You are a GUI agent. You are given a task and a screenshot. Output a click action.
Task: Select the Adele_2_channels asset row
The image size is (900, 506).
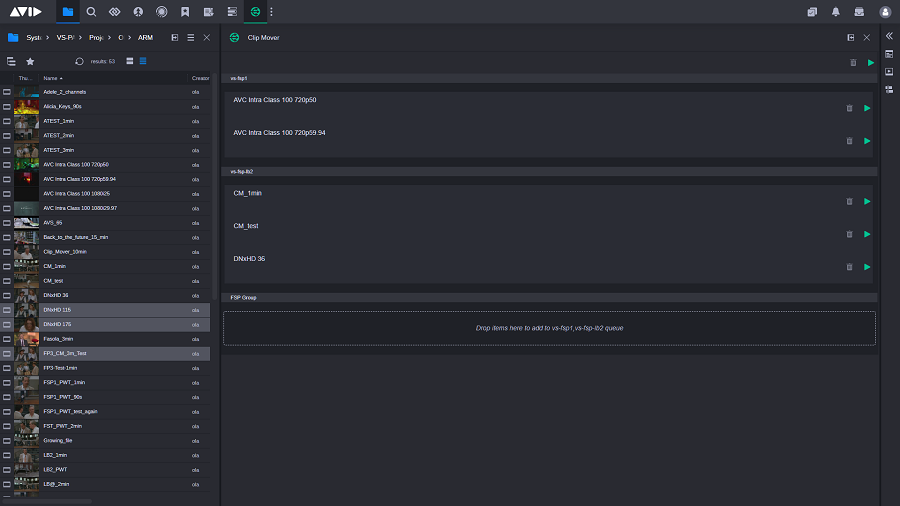(x=105, y=92)
